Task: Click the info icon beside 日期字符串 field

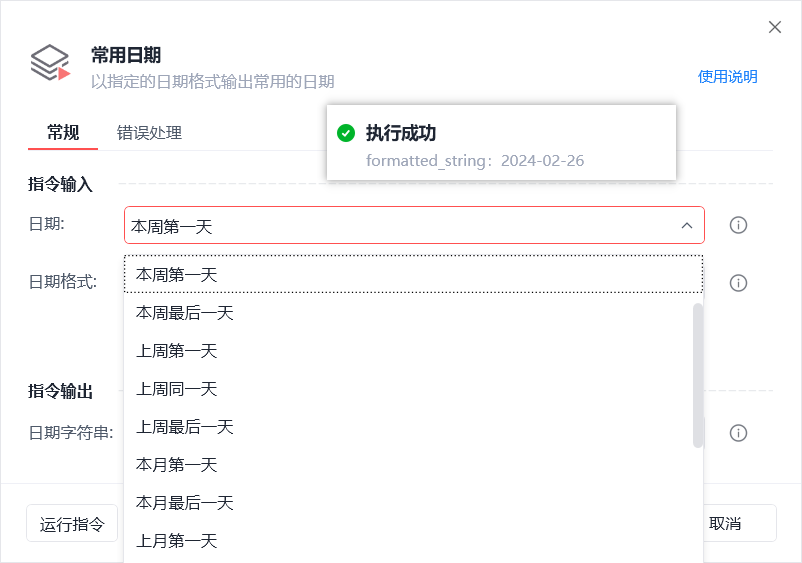Action: point(738,433)
